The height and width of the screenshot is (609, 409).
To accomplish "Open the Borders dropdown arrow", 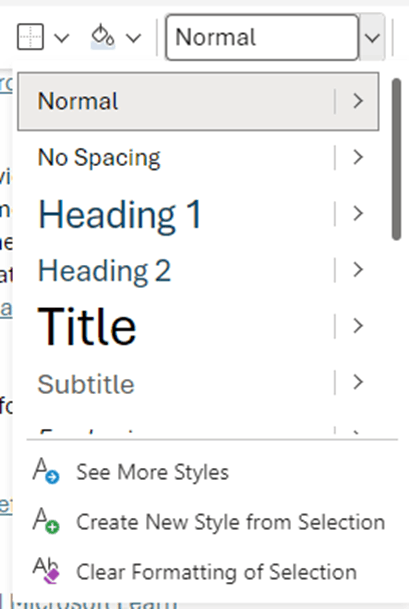I will click(x=61, y=38).
